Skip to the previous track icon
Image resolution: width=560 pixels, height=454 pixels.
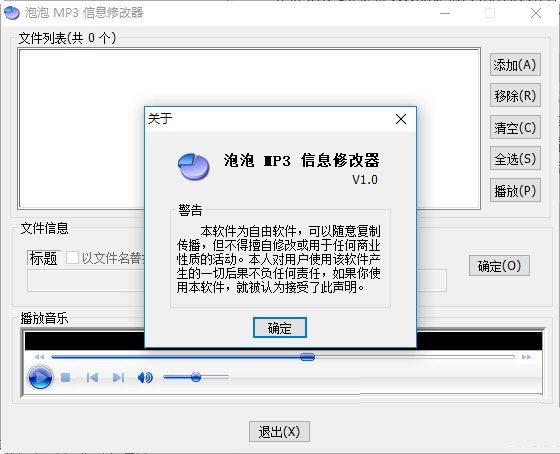point(92,377)
